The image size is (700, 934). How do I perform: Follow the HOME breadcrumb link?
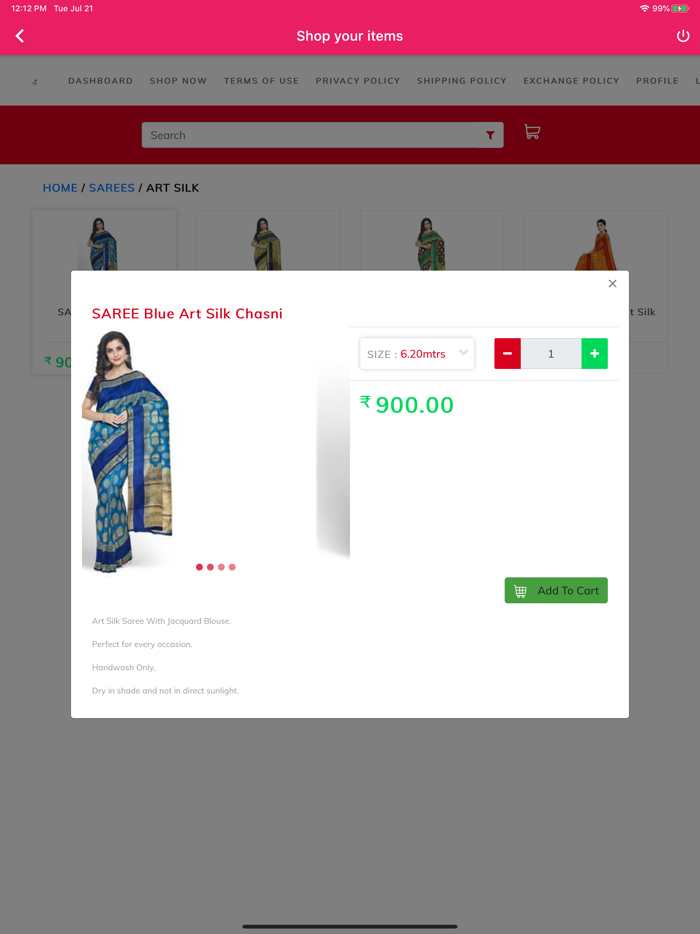tap(60, 188)
